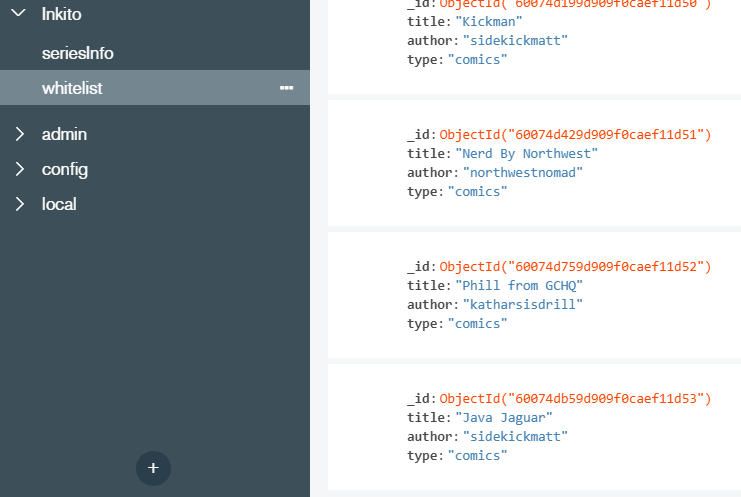The width and height of the screenshot is (741, 497).
Task: Expand the local database
Action: coord(19,204)
